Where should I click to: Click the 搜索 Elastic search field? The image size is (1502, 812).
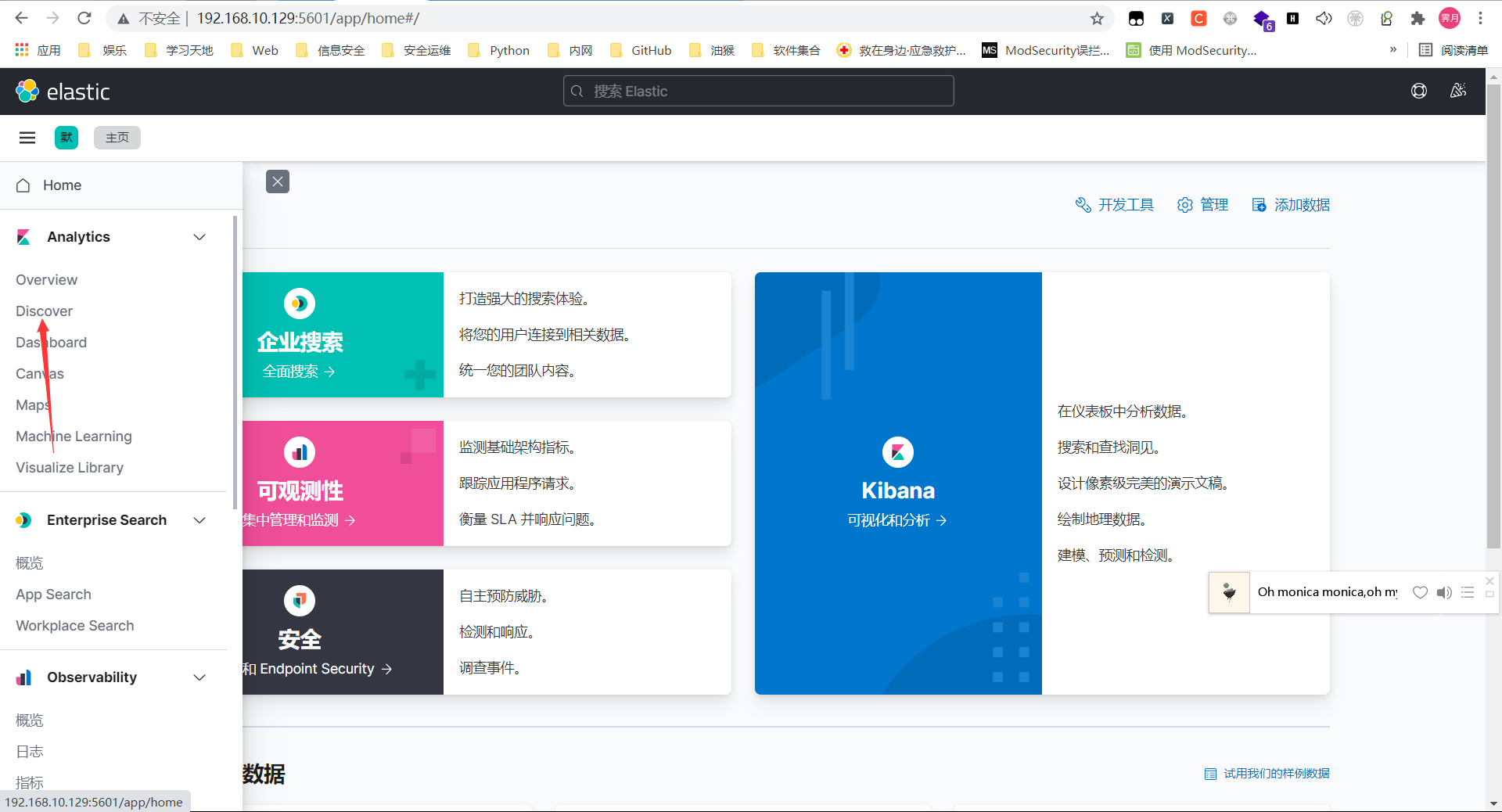click(758, 92)
